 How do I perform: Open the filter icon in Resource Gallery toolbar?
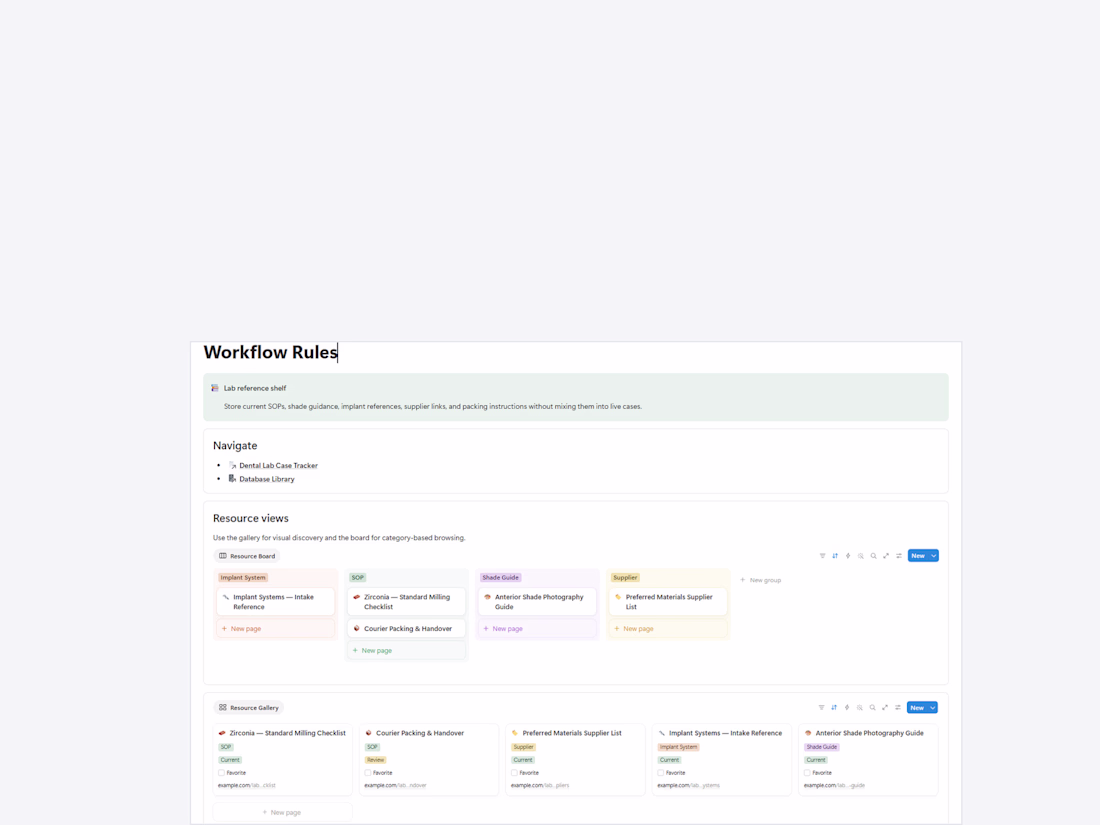(821, 707)
